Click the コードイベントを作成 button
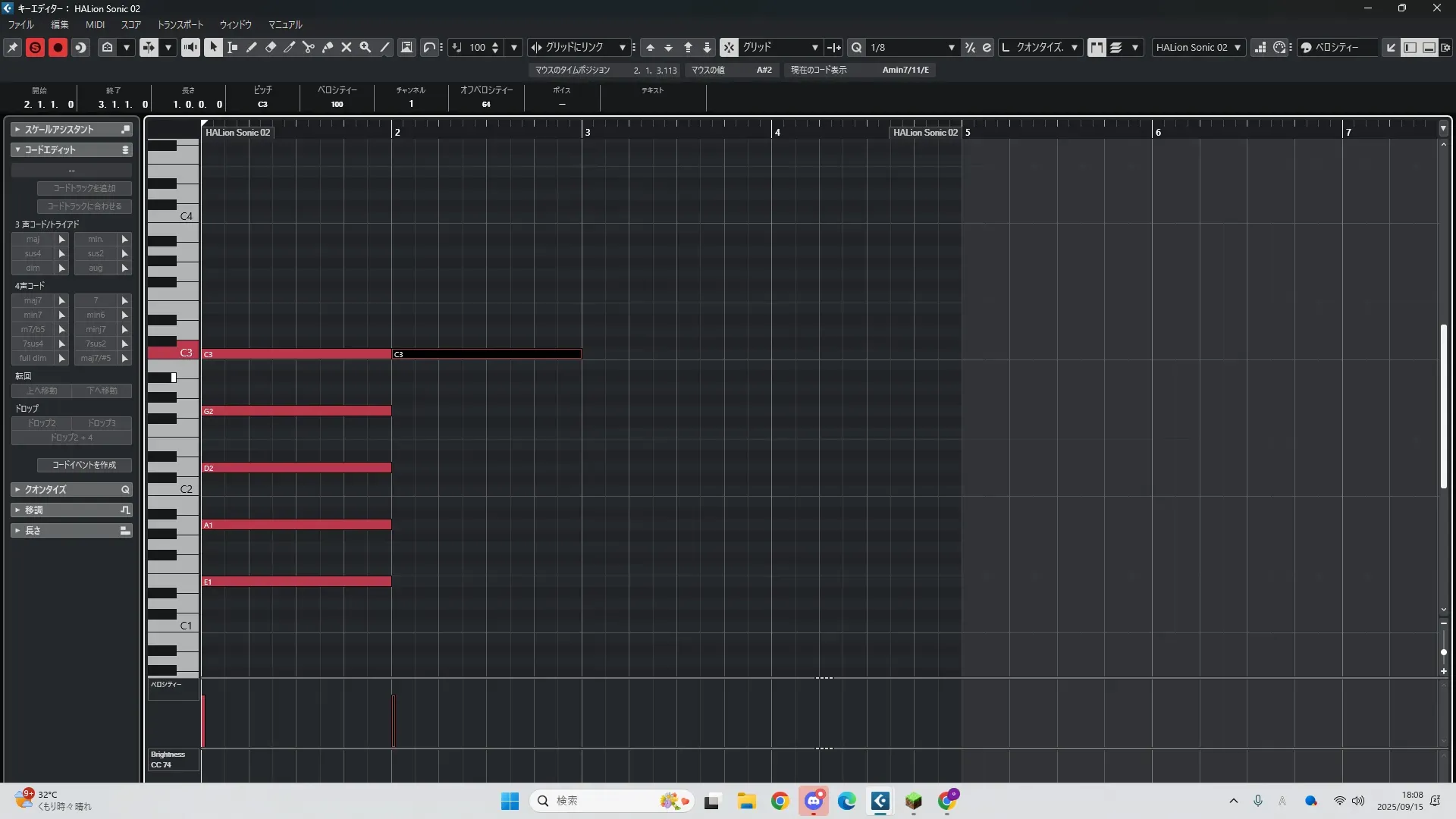Image resolution: width=1456 pixels, height=819 pixels. (84, 465)
